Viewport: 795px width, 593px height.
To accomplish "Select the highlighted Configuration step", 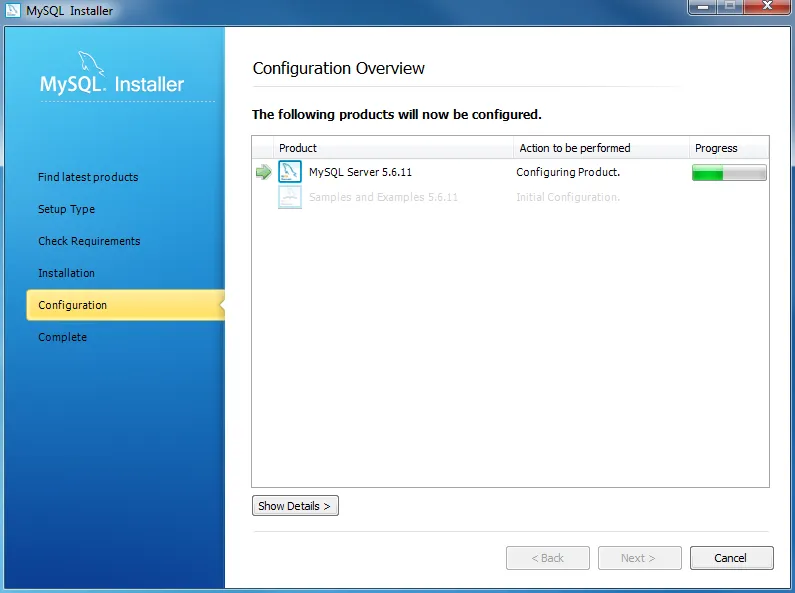I will click(x=126, y=305).
